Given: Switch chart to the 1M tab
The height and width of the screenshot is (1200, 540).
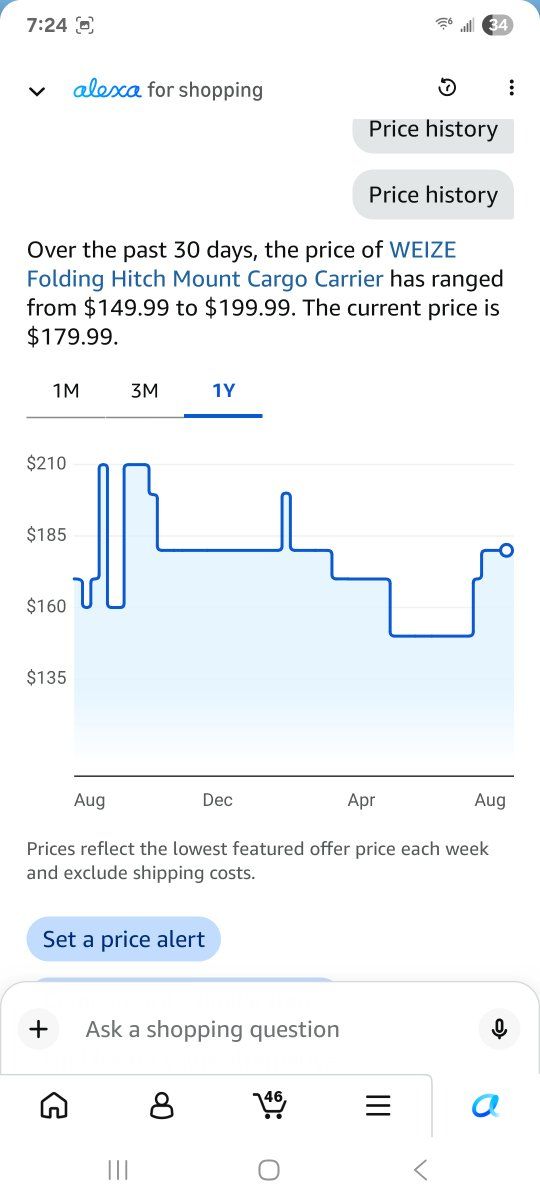Looking at the screenshot, I should point(65,391).
